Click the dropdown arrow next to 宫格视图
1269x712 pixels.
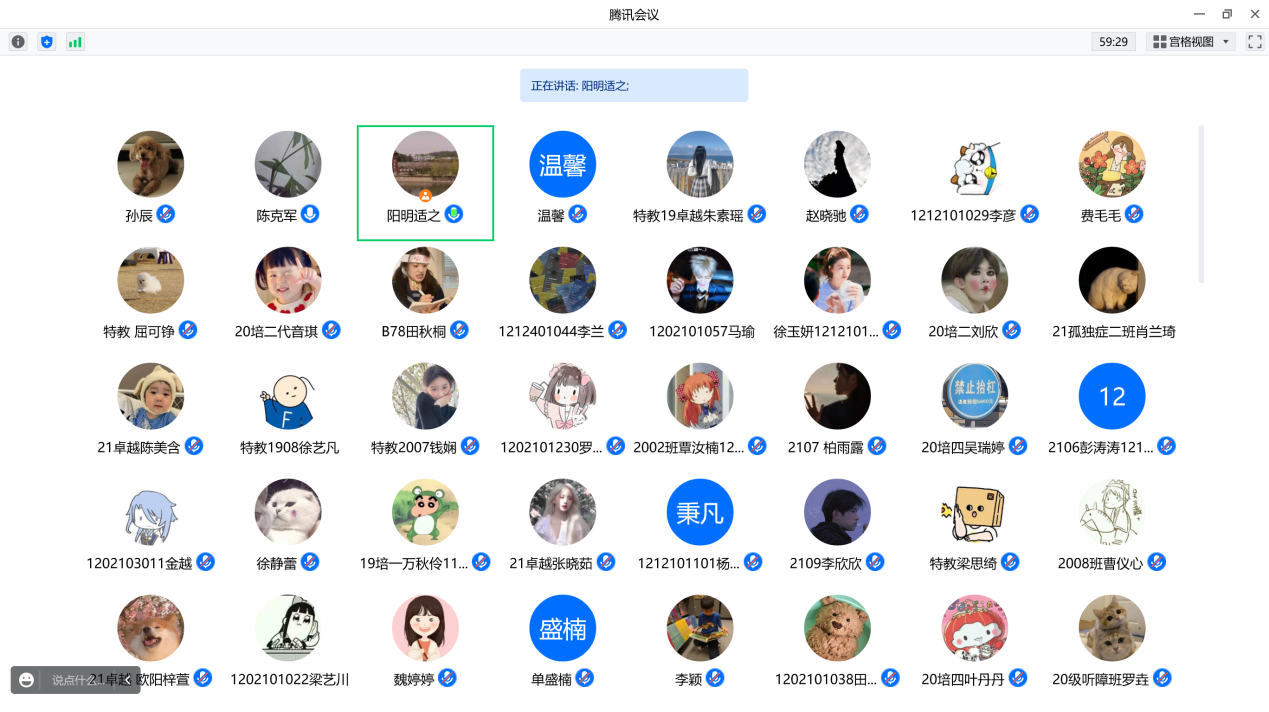[1226, 42]
